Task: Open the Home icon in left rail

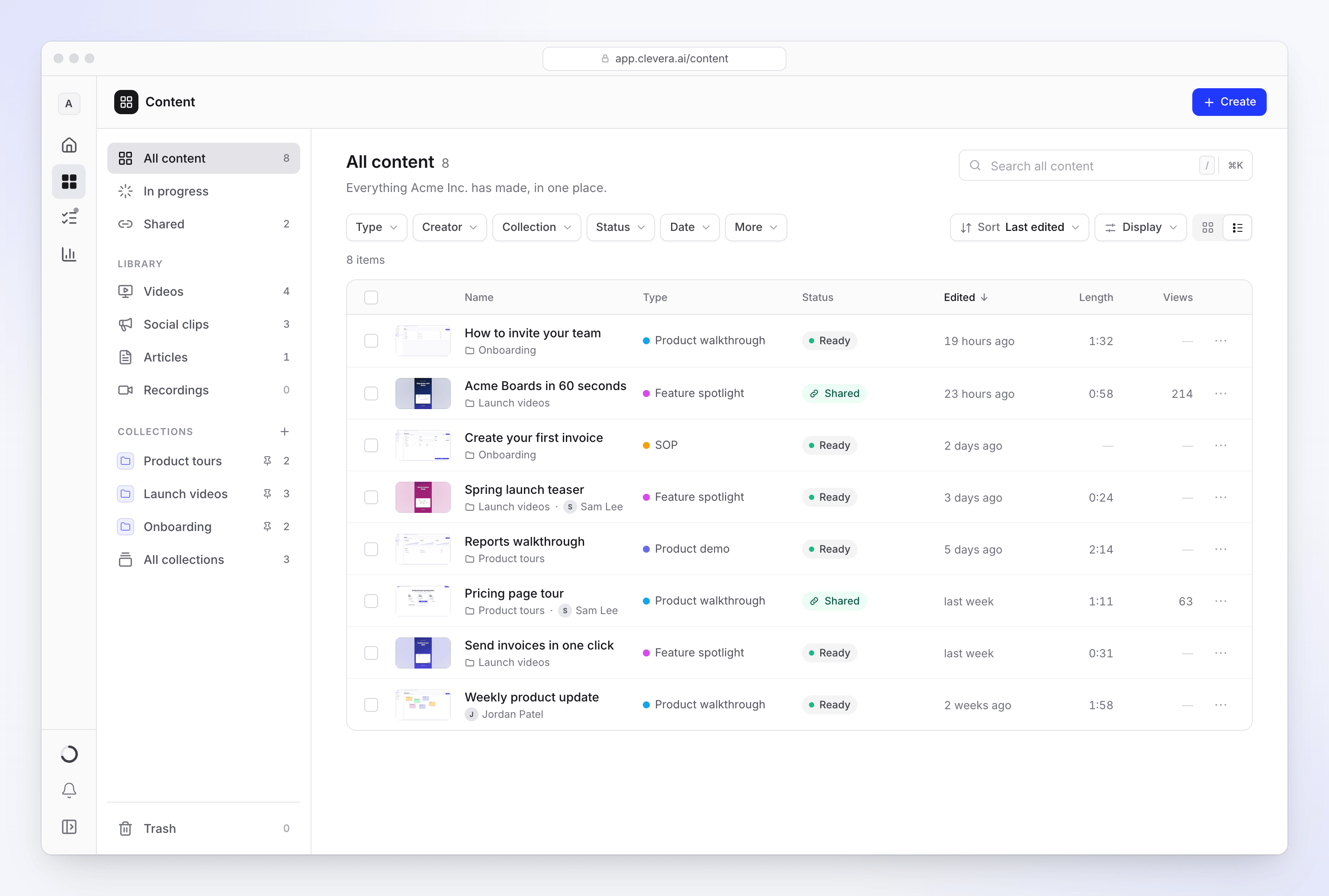Action: [x=69, y=145]
